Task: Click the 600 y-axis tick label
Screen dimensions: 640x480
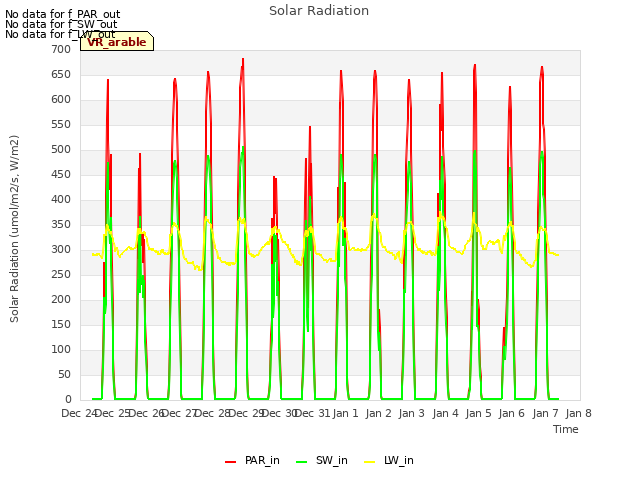Action: click(61, 100)
